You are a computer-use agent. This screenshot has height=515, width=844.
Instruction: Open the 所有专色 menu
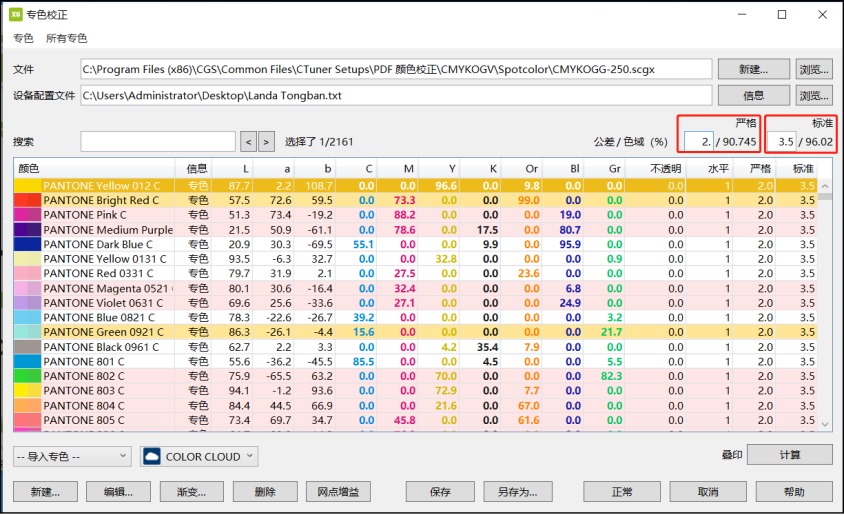tap(66, 38)
